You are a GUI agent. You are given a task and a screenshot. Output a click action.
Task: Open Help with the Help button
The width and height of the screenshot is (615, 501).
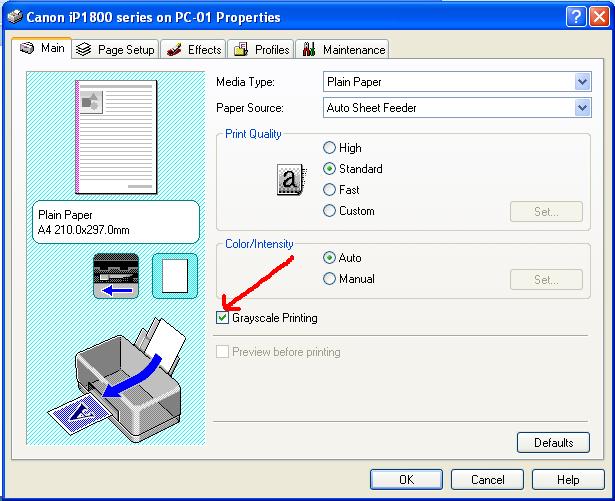click(568, 479)
